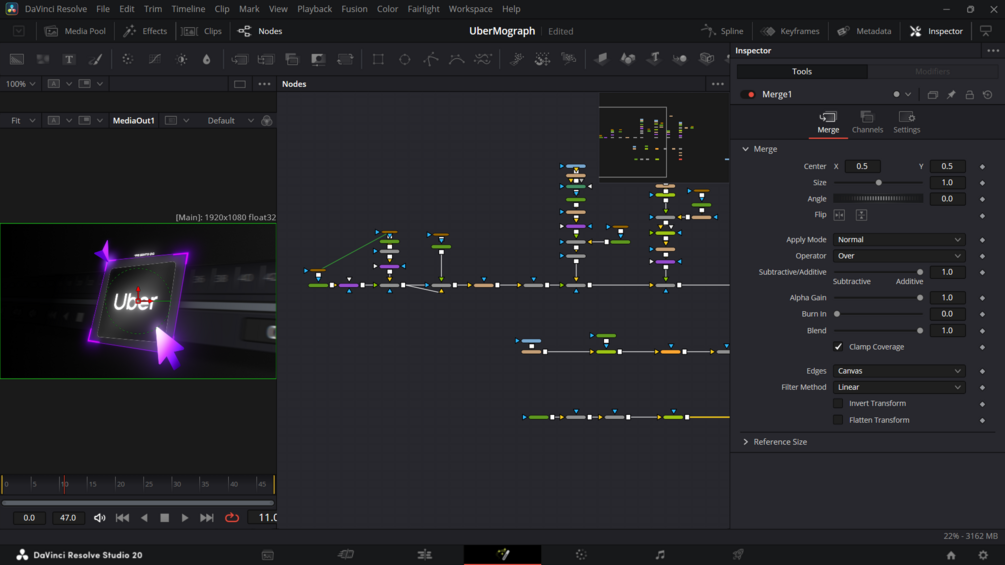Toggle Merge1 node enable switch
Screen dimensions: 1005x565
[x=748, y=95]
